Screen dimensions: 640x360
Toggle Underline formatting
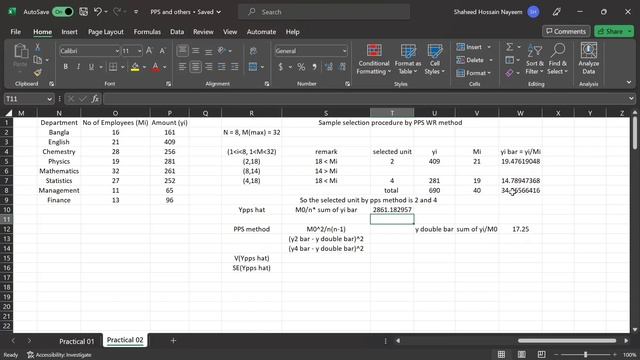[91, 67]
